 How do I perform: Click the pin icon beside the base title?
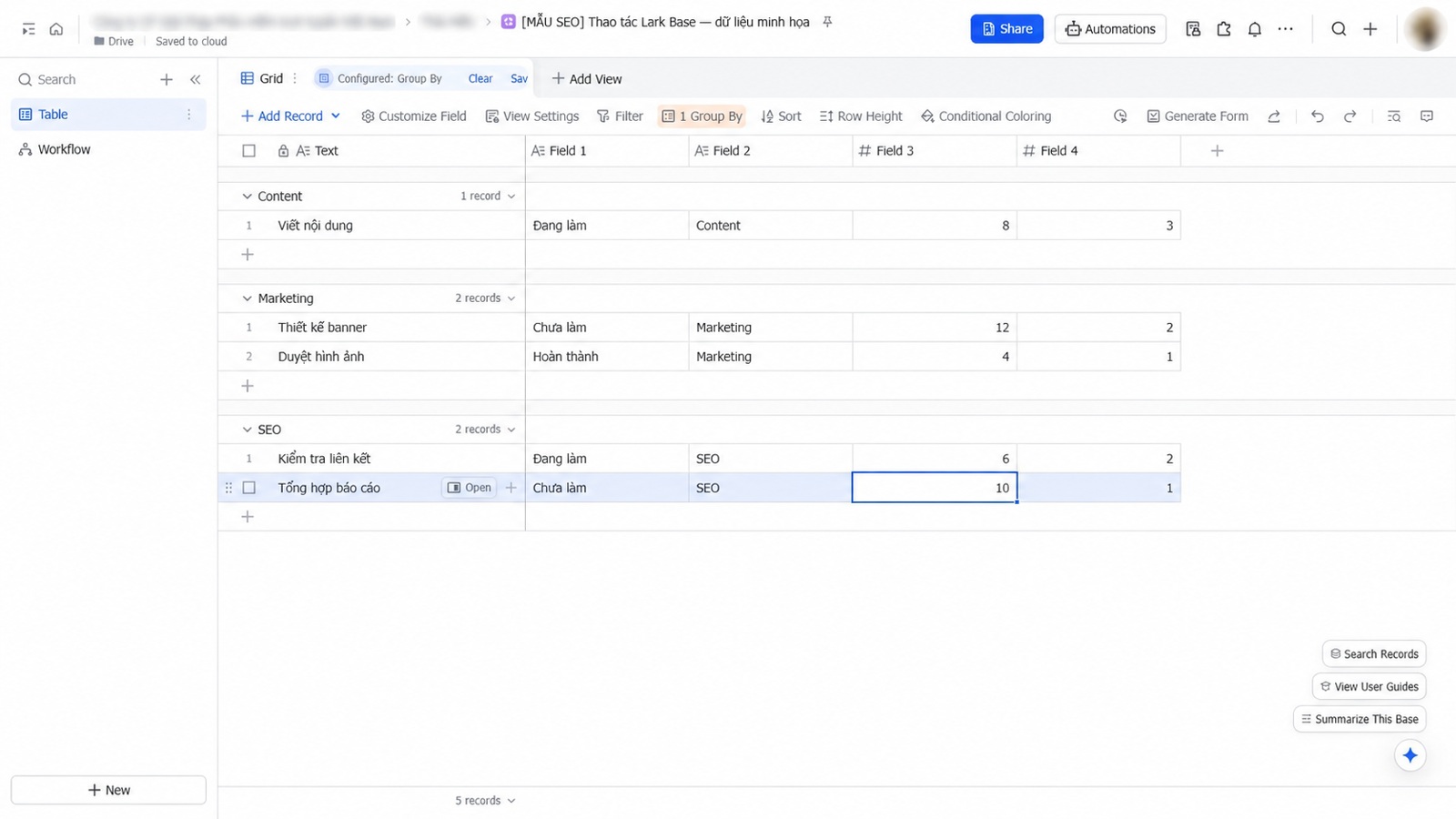click(x=827, y=22)
